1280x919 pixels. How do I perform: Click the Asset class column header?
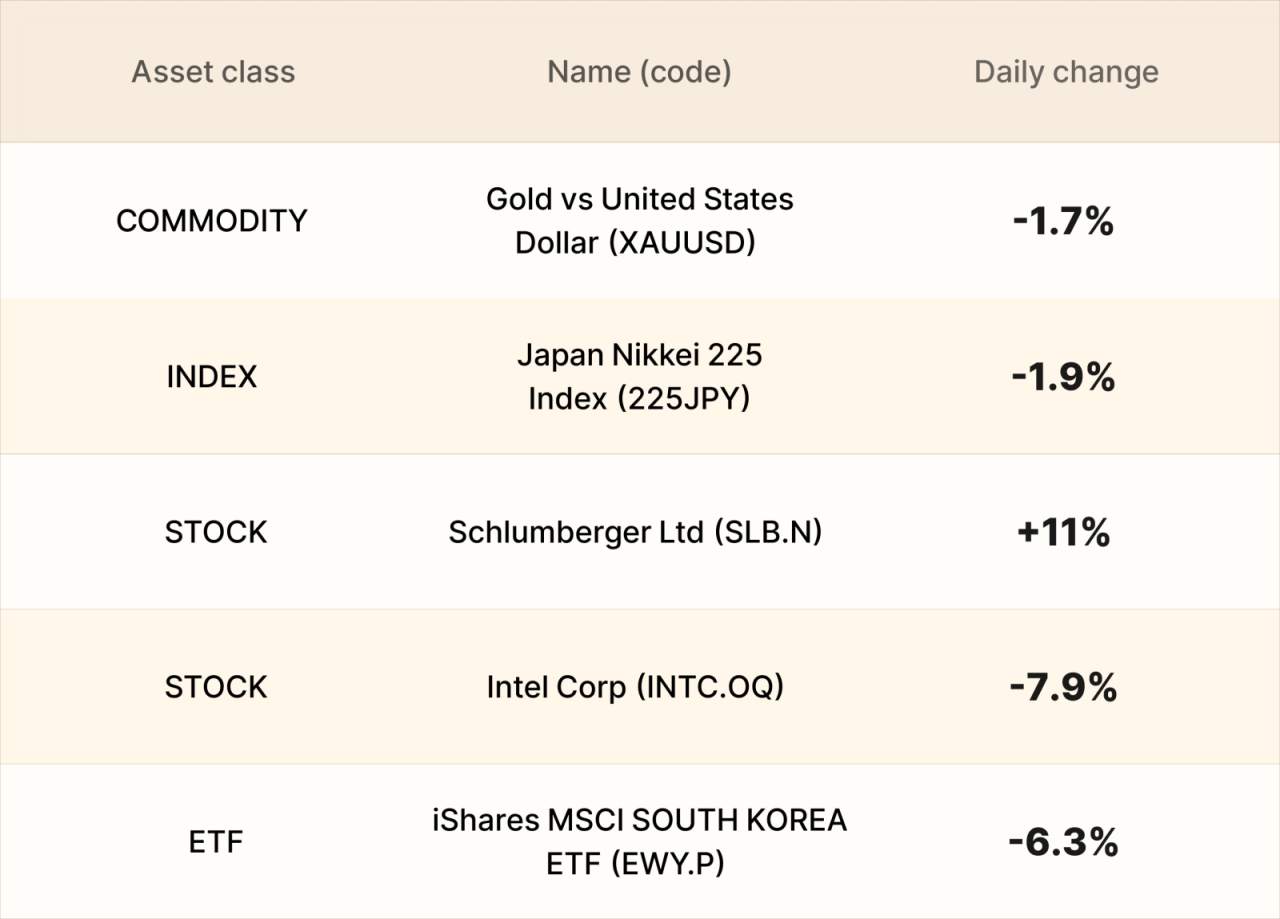[x=213, y=72]
